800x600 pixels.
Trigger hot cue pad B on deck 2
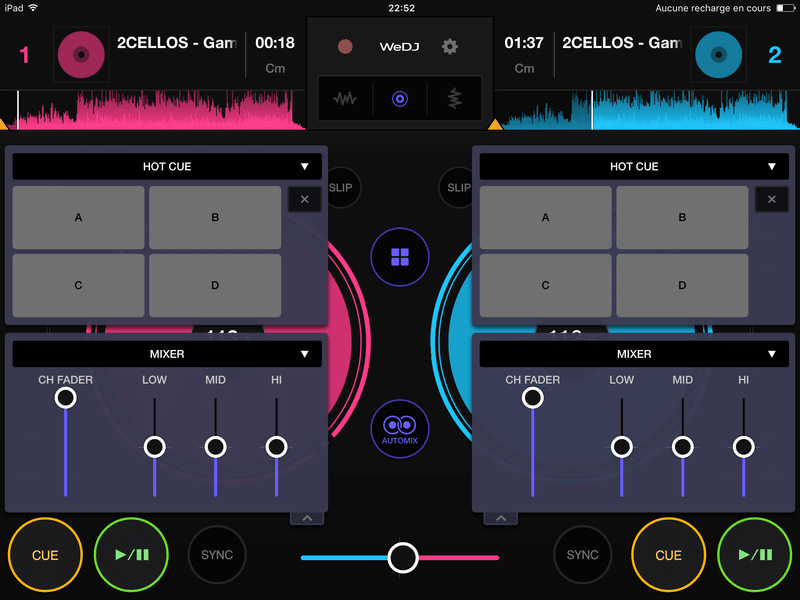[x=682, y=217]
